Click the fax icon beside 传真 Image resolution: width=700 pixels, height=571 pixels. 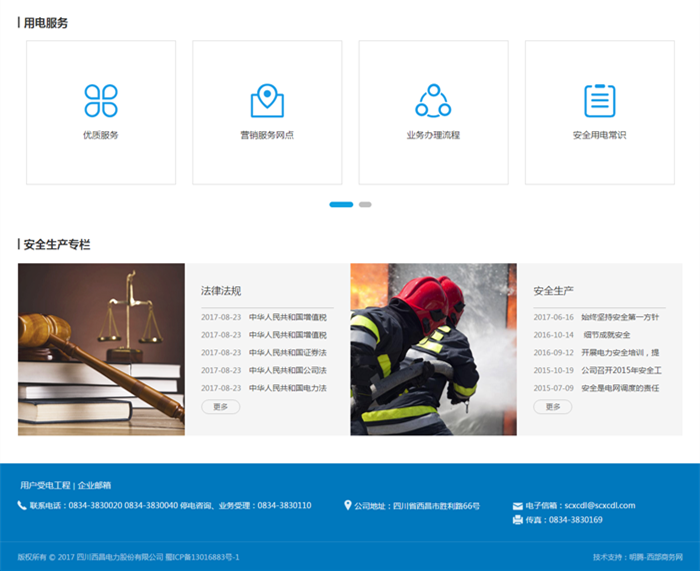(517, 520)
